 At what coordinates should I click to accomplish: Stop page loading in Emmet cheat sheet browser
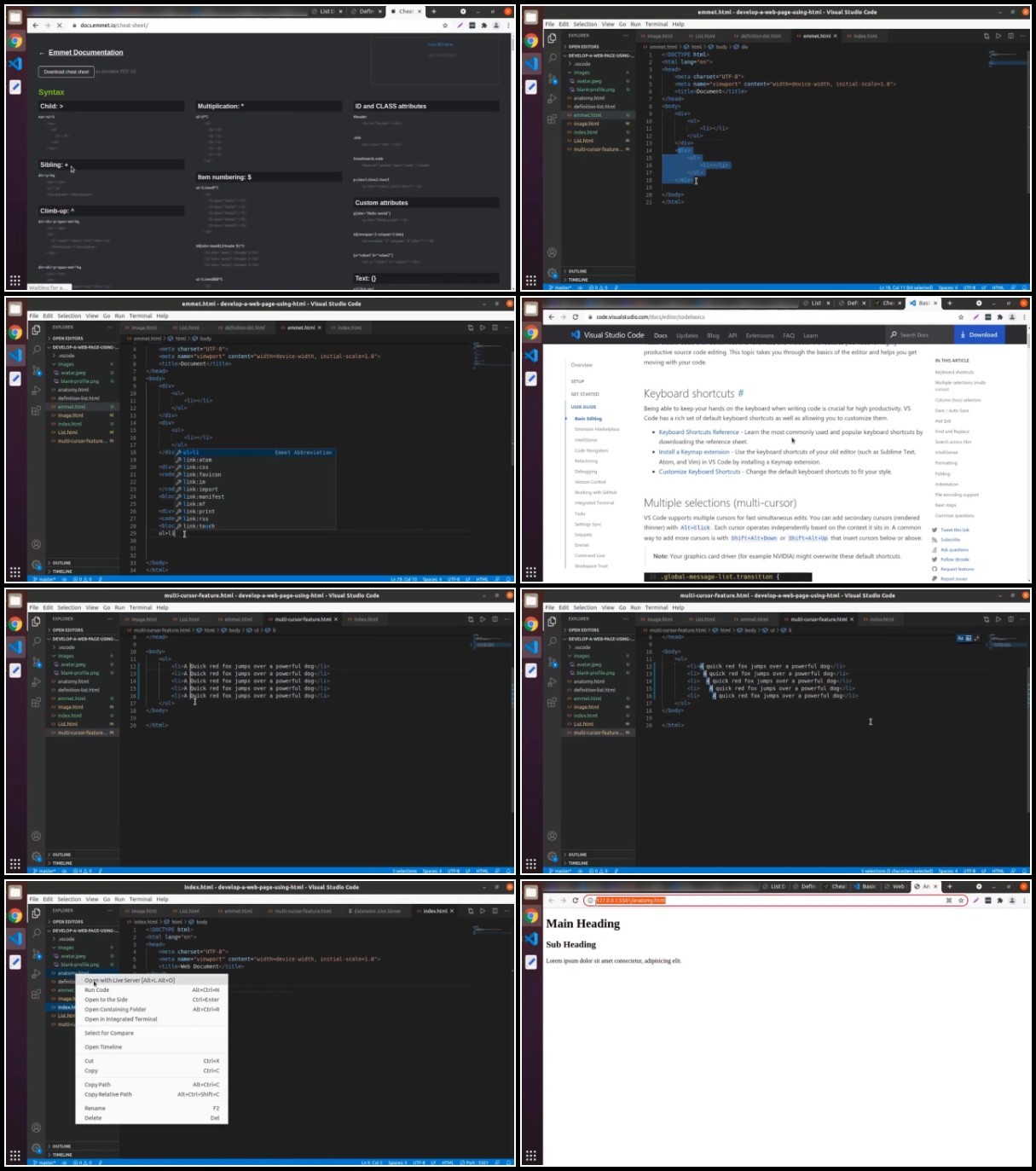pos(59,26)
